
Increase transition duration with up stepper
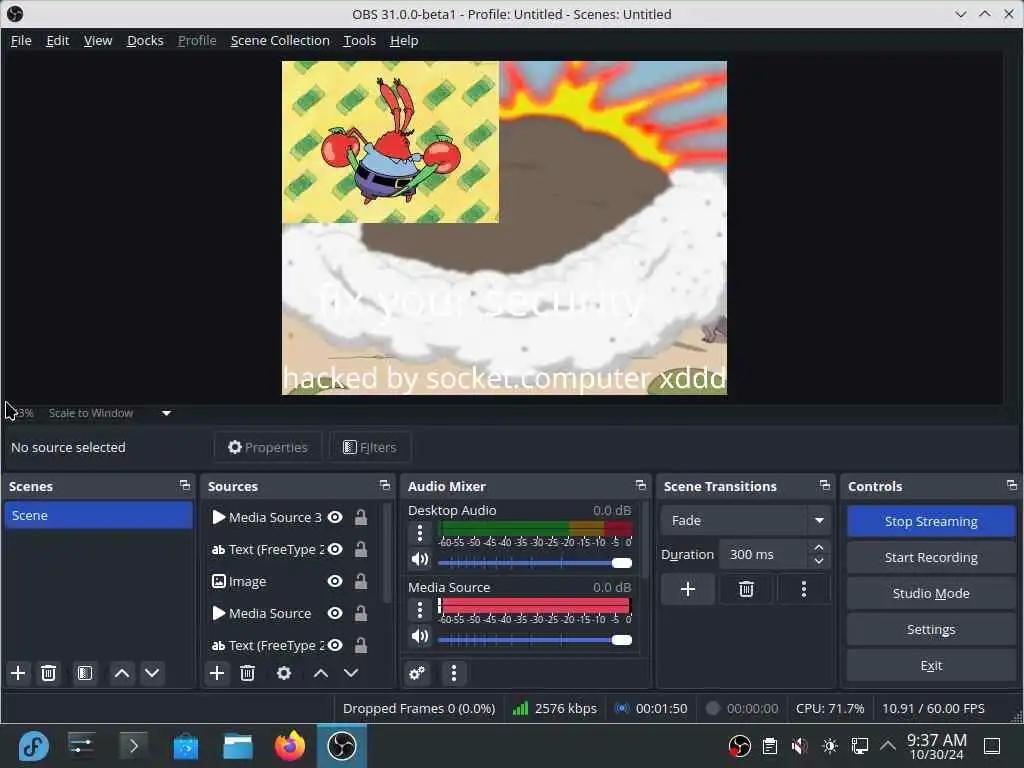818,547
